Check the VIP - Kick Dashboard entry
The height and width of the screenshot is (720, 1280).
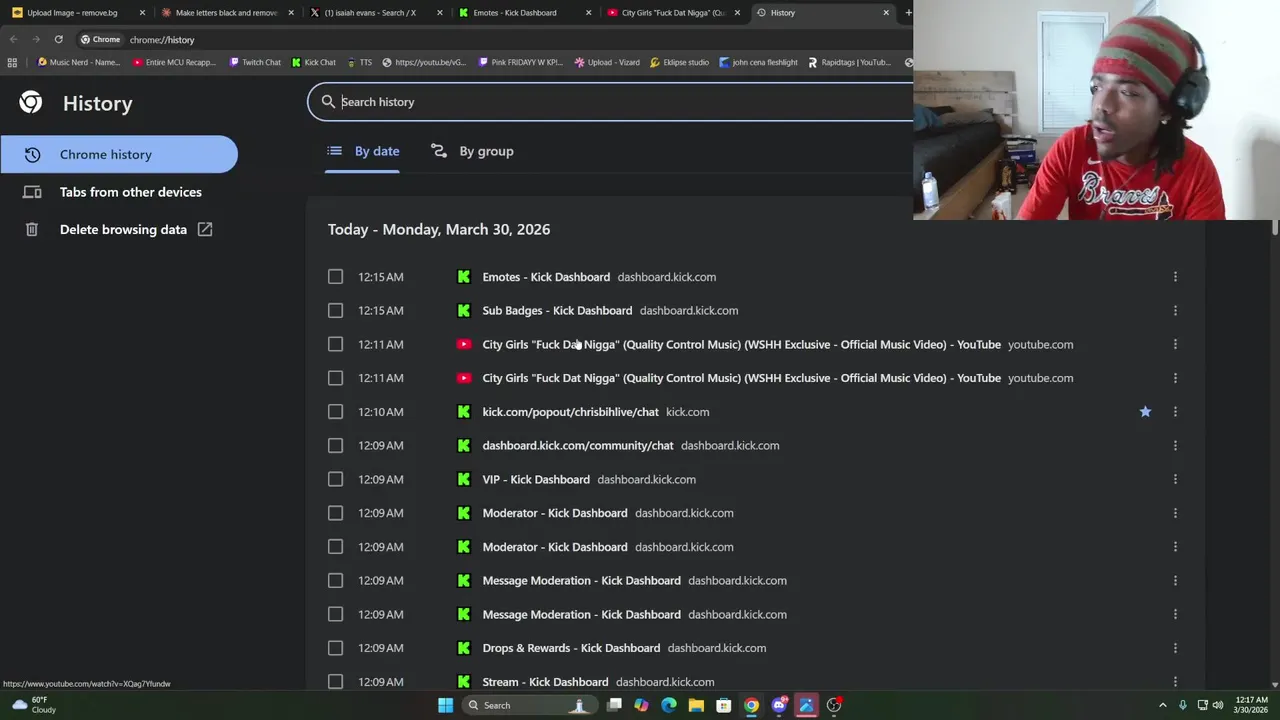pyautogui.click(x=335, y=479)
